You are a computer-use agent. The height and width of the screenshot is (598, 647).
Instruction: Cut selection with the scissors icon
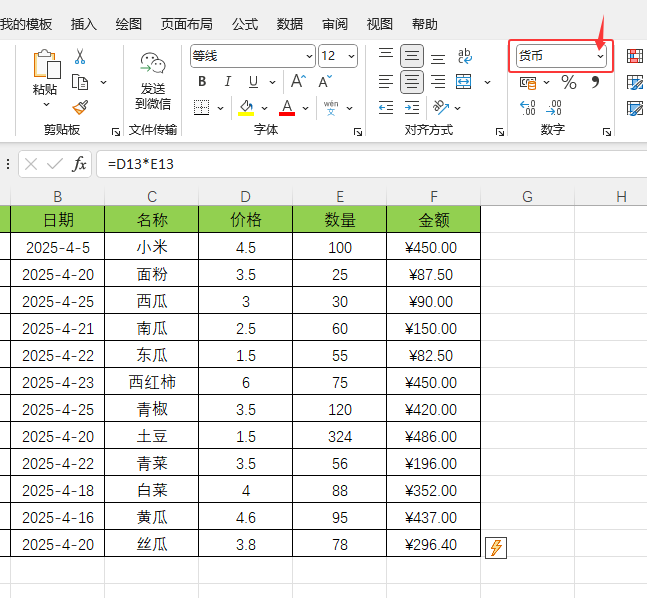point(80,57)
